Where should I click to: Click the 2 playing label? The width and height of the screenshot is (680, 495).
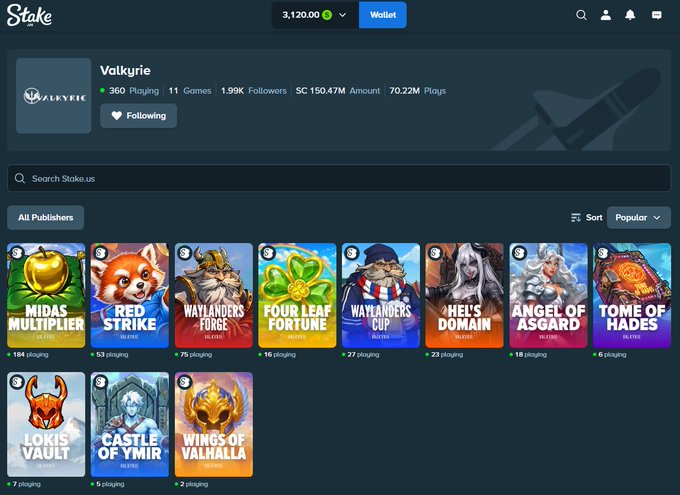194,484
